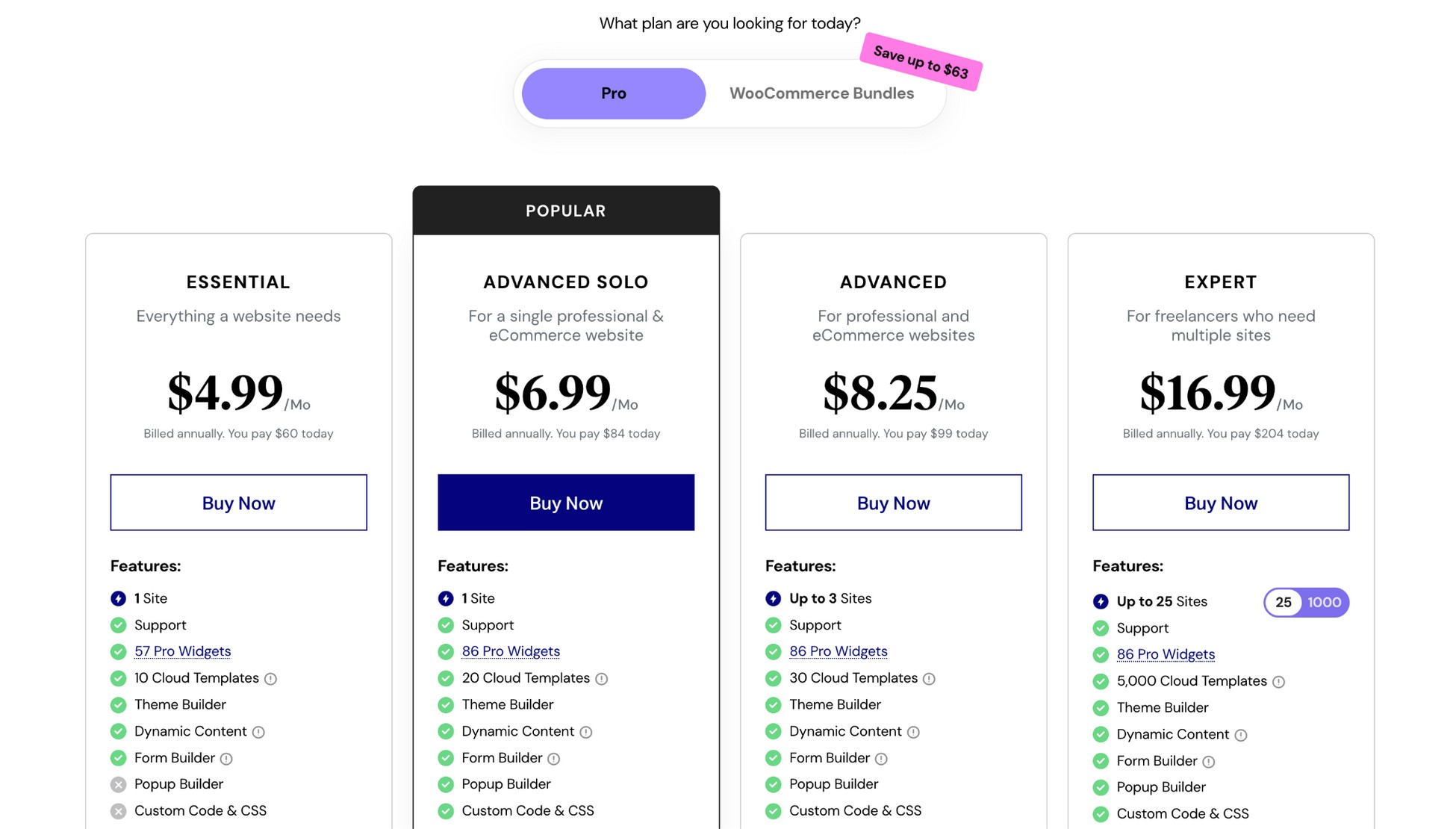Click the lightning icon beside "Up to 3 Sites"
The width and height of the screenshot is (1456, 829).
coord(774,598)
